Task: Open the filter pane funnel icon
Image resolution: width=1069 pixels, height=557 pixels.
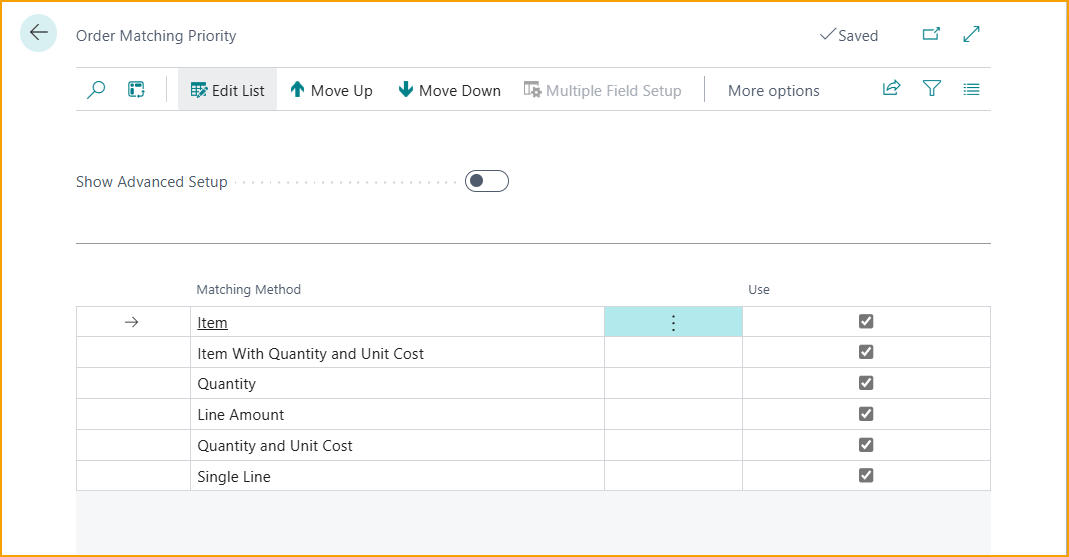Action: (x=931, y=89)
